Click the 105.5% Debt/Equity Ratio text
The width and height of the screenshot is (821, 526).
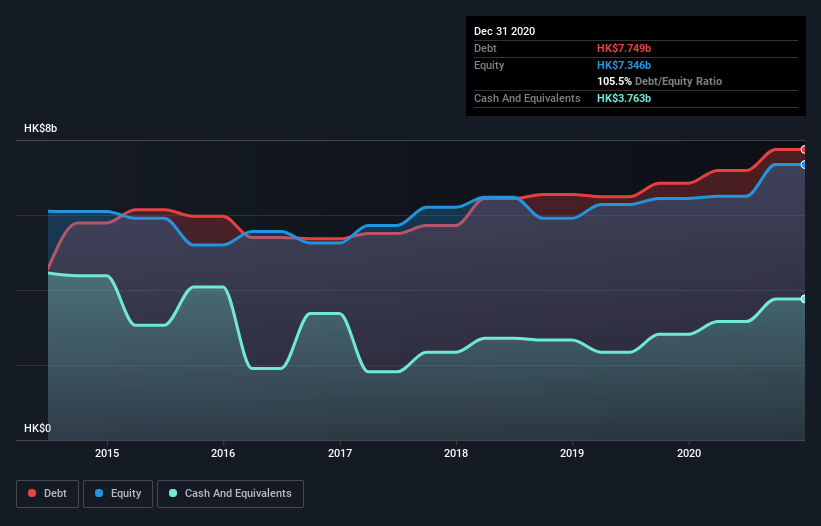pyautogui.click(x=660, y=82)
